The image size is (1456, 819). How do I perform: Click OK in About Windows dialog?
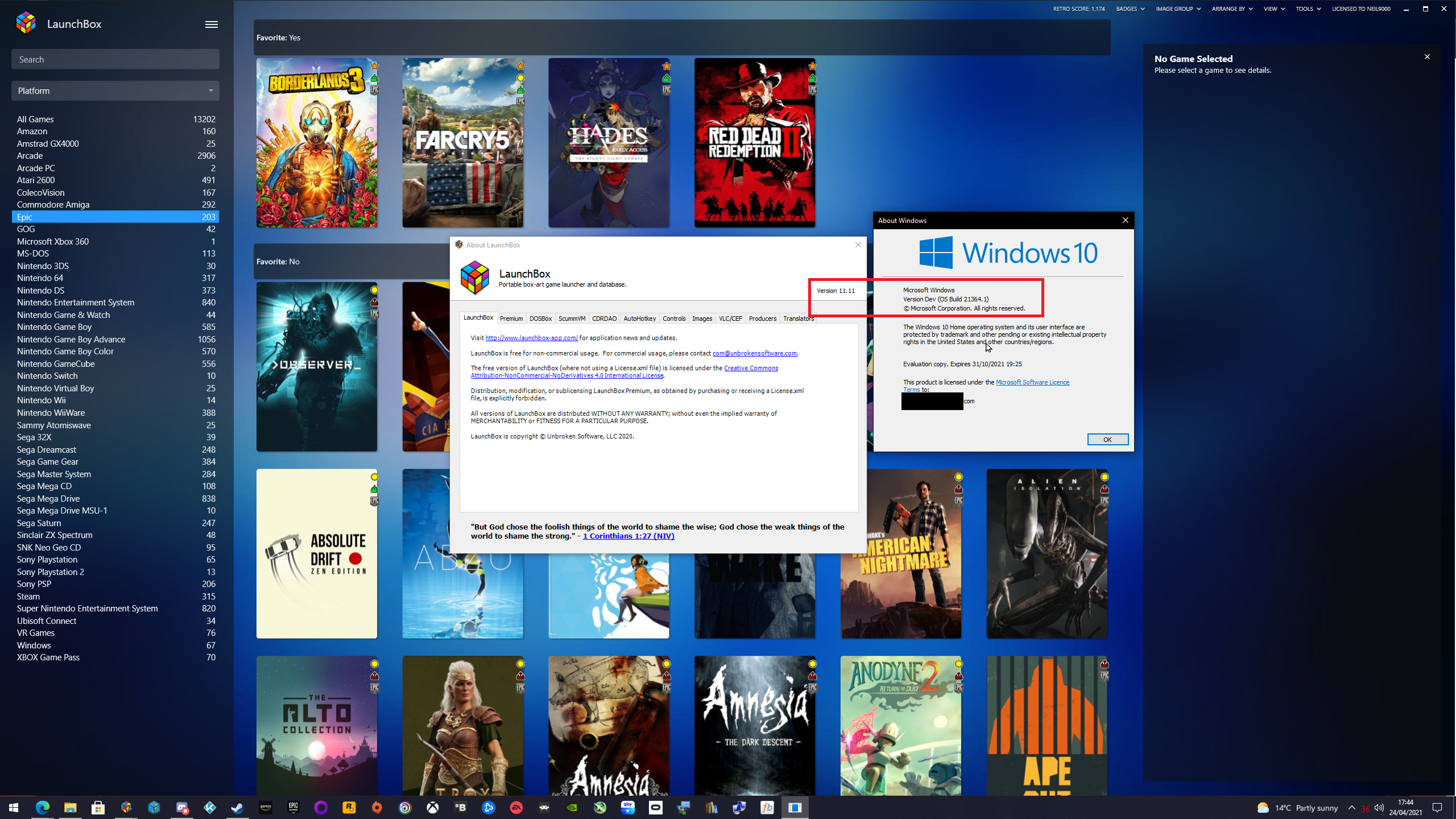(1107, 439)
